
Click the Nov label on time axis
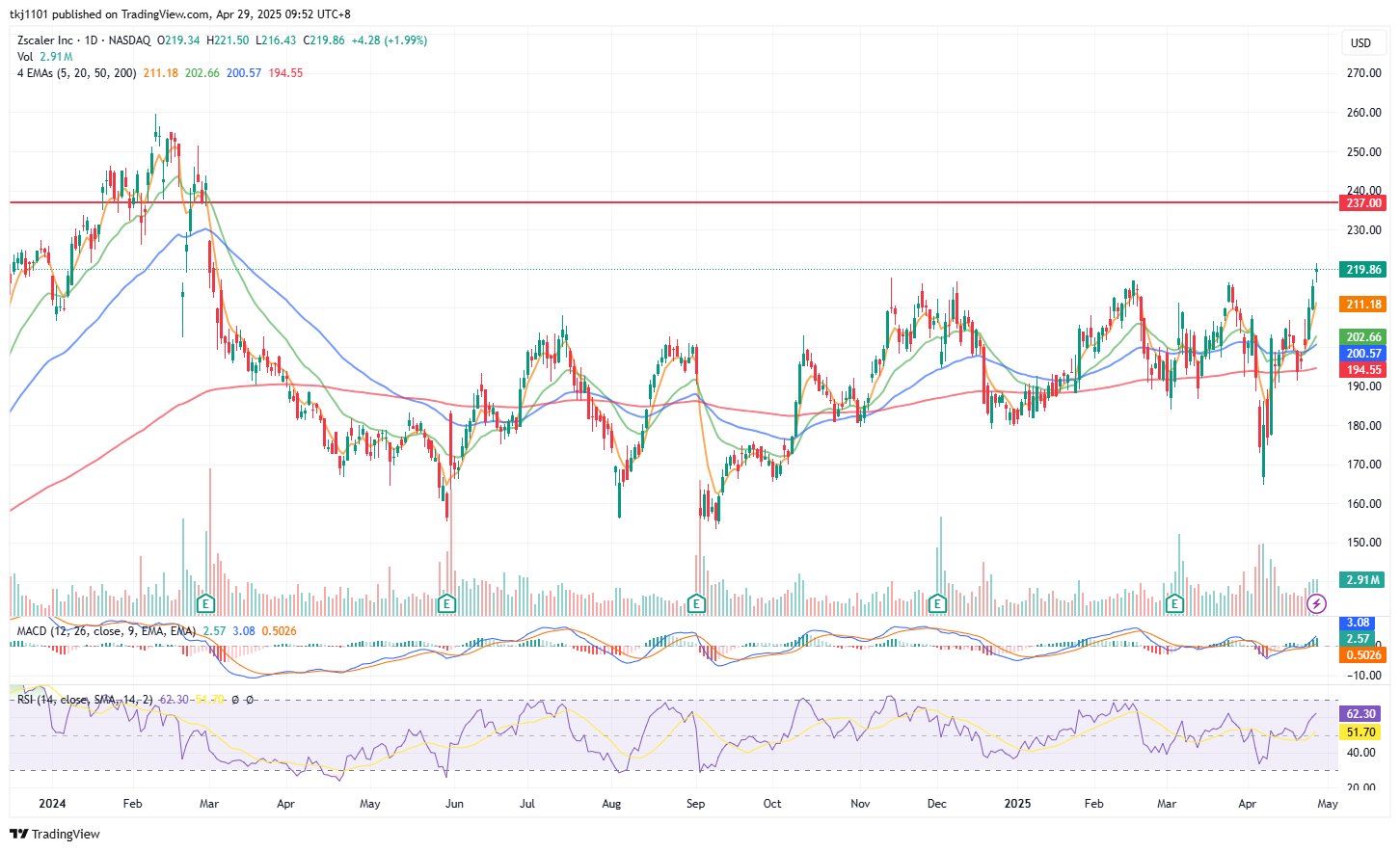[x=860, y=803]
